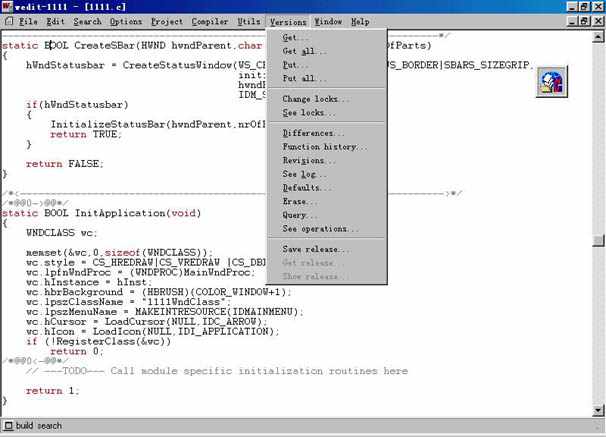
Task: Open the Compiler menu
Action: pos(210,21)
